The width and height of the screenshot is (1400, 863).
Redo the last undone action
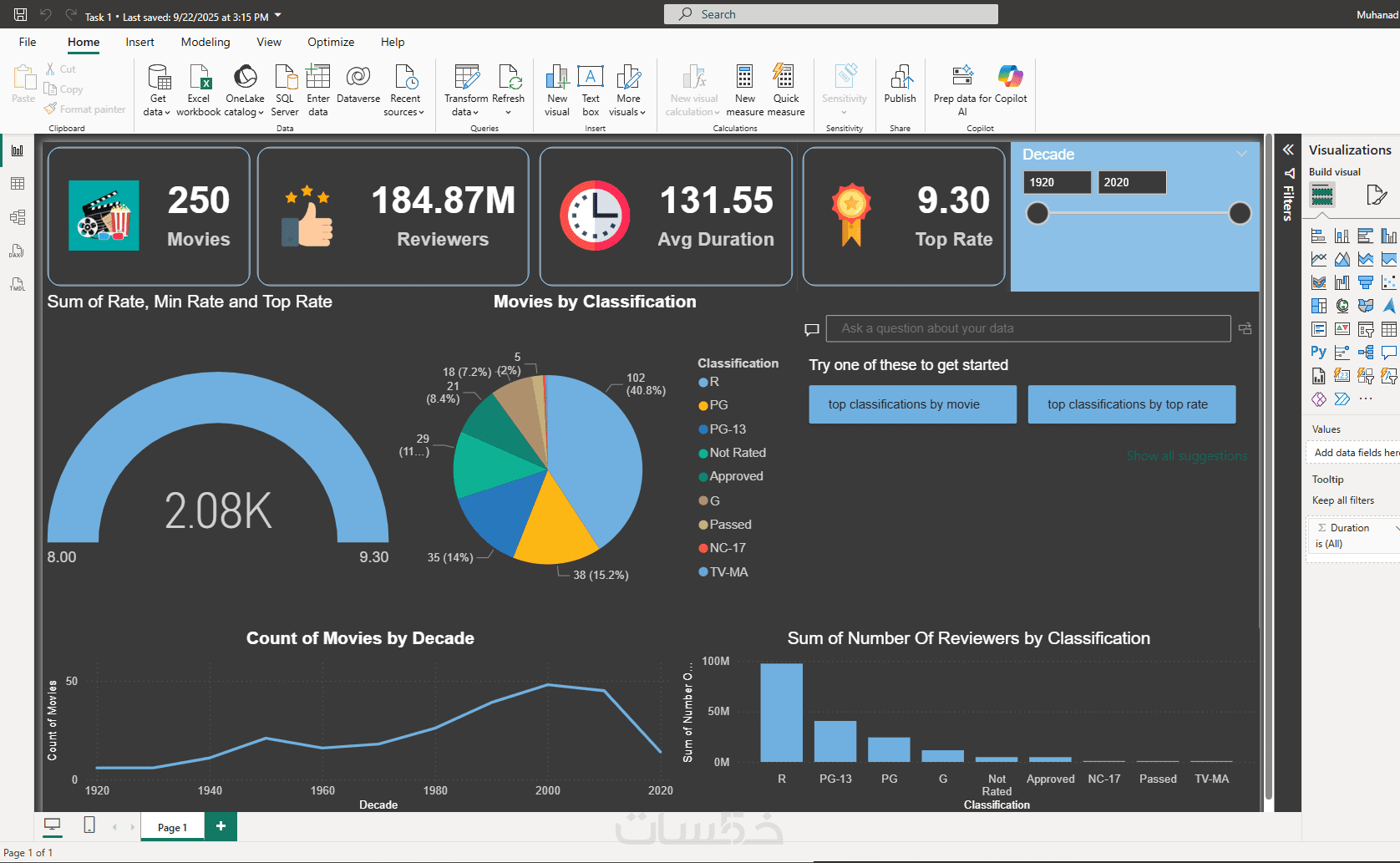(x=71, y=14)
